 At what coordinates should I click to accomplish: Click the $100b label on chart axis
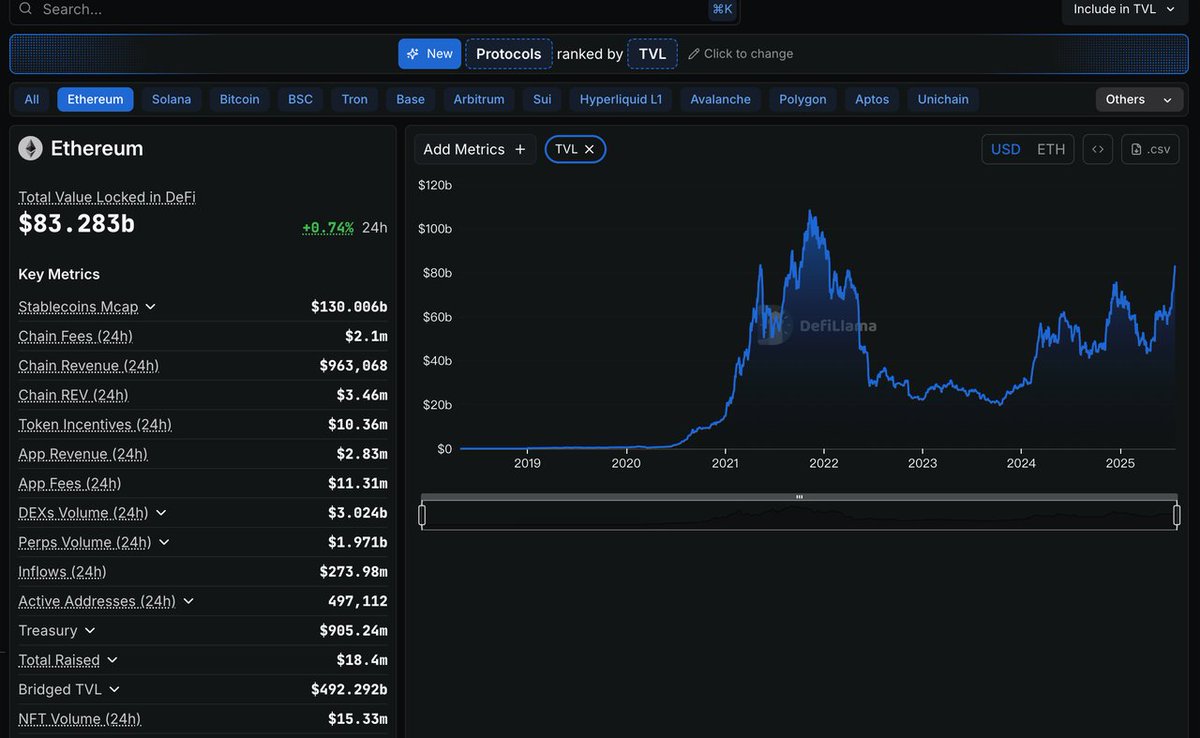click(x=435, y=229)
